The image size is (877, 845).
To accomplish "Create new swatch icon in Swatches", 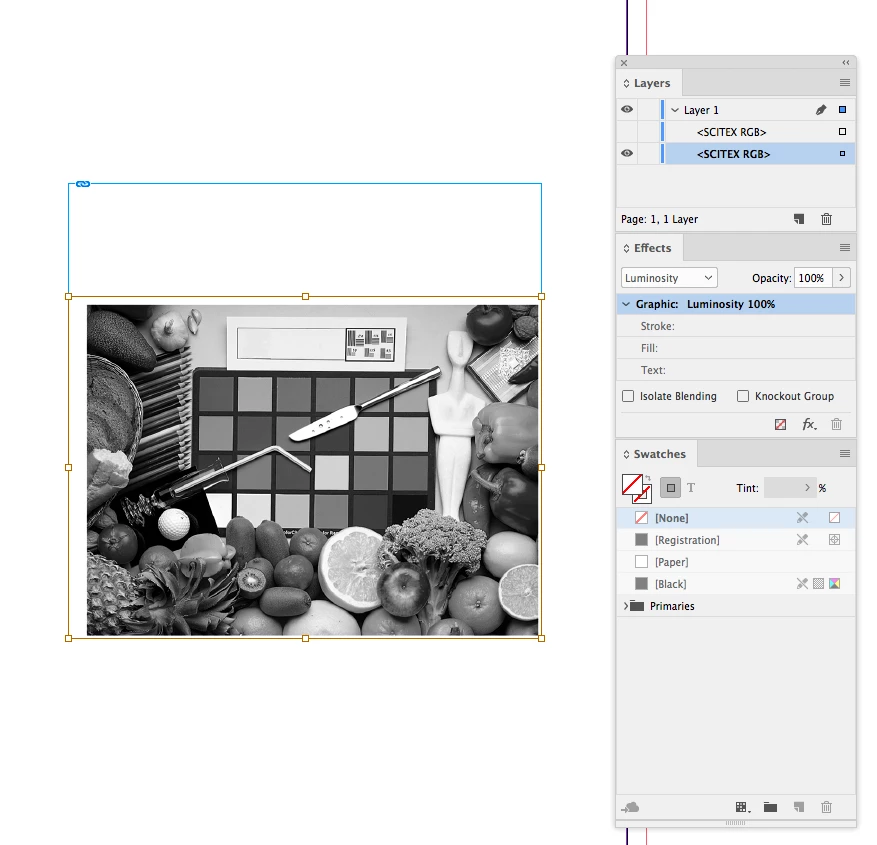I will 799,807.
